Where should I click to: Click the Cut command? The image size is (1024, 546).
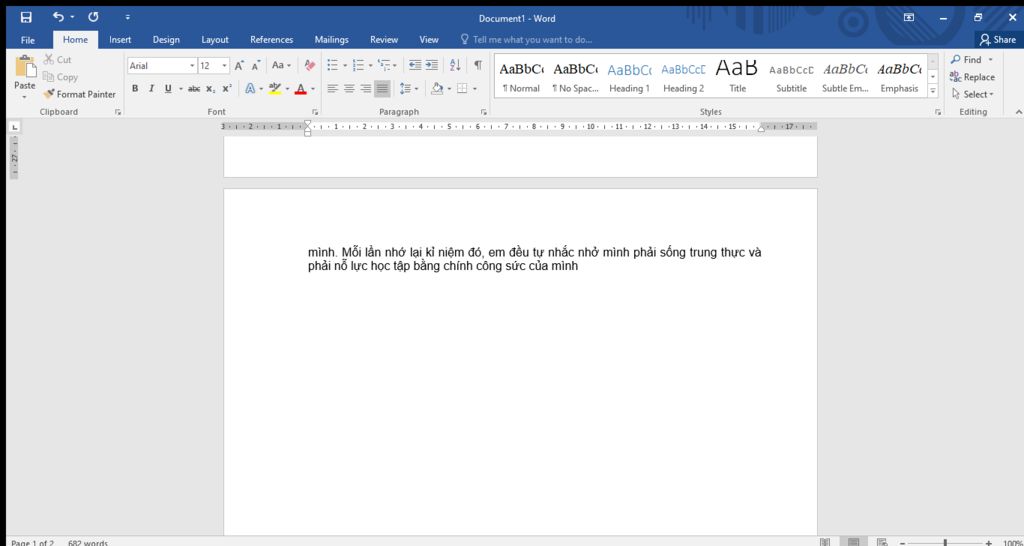pyautogui.click(x=57, y=59)
